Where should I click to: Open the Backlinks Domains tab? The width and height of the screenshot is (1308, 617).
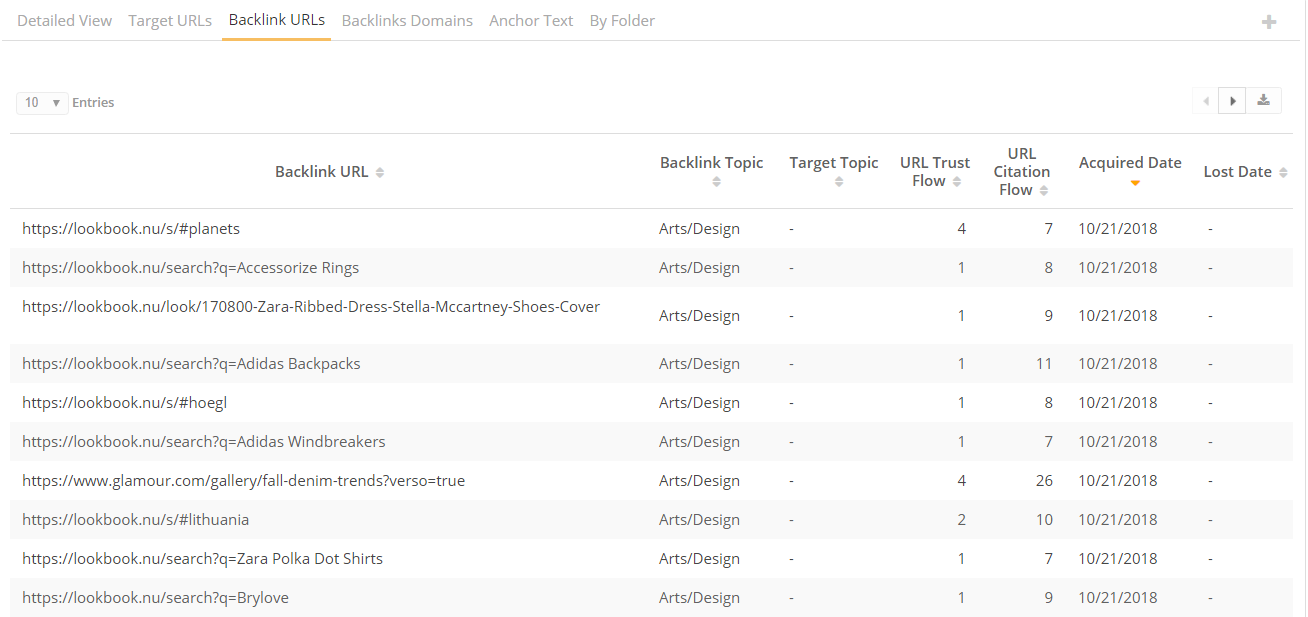pos(407,20)
